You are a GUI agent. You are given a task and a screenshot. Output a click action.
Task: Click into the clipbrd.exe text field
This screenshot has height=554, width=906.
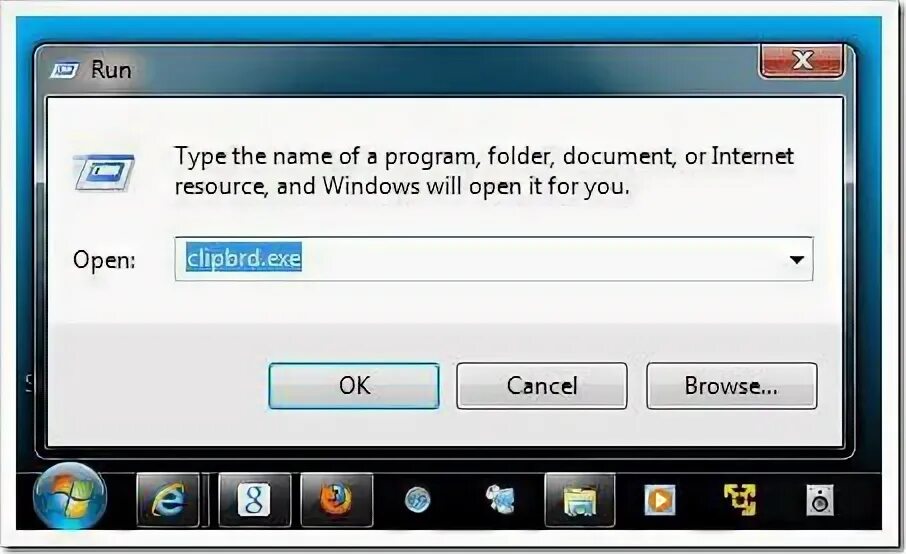[x=494, y=259]
